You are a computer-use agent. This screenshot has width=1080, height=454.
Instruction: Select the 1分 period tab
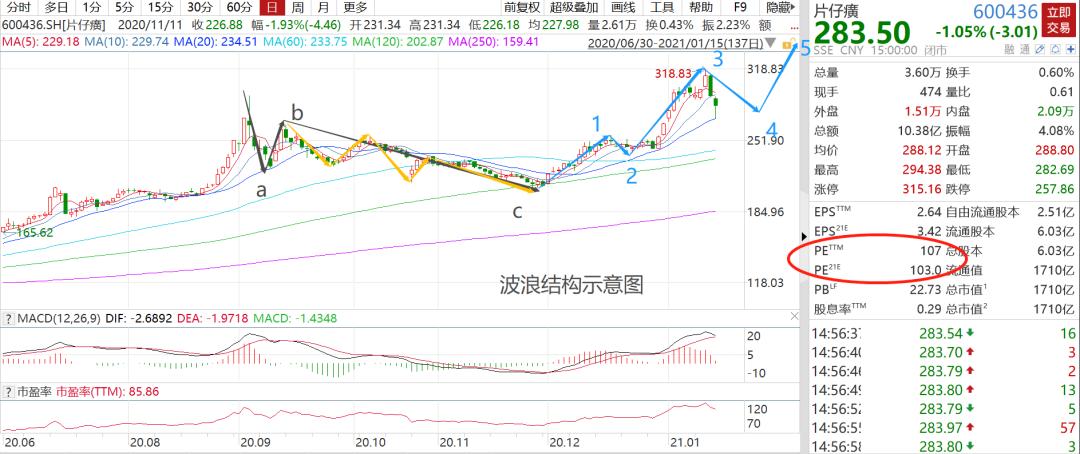91,8
